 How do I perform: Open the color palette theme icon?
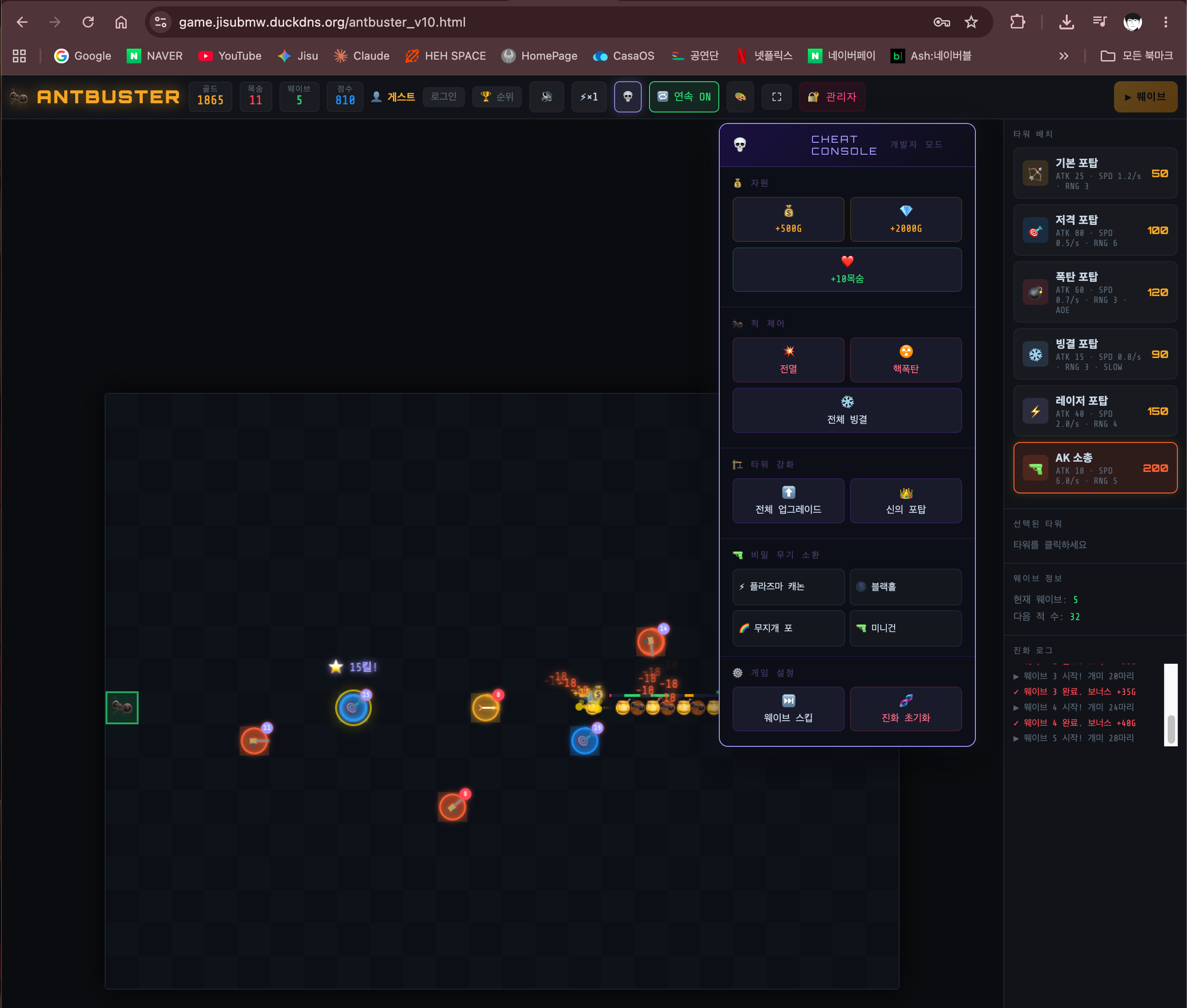pyautogui.click(x=740, y=97)
